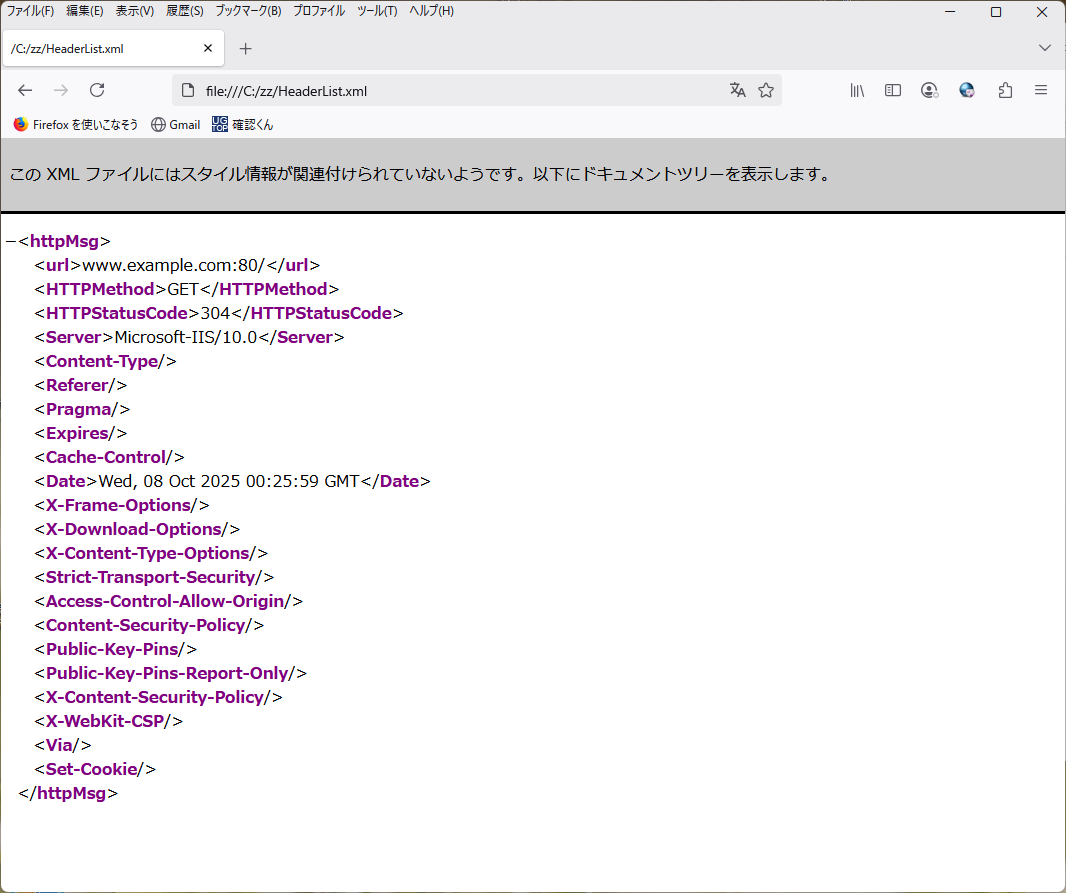Open the ヘルプ(H) menu
Screen dimensions: 1066x893
[432, 11]
